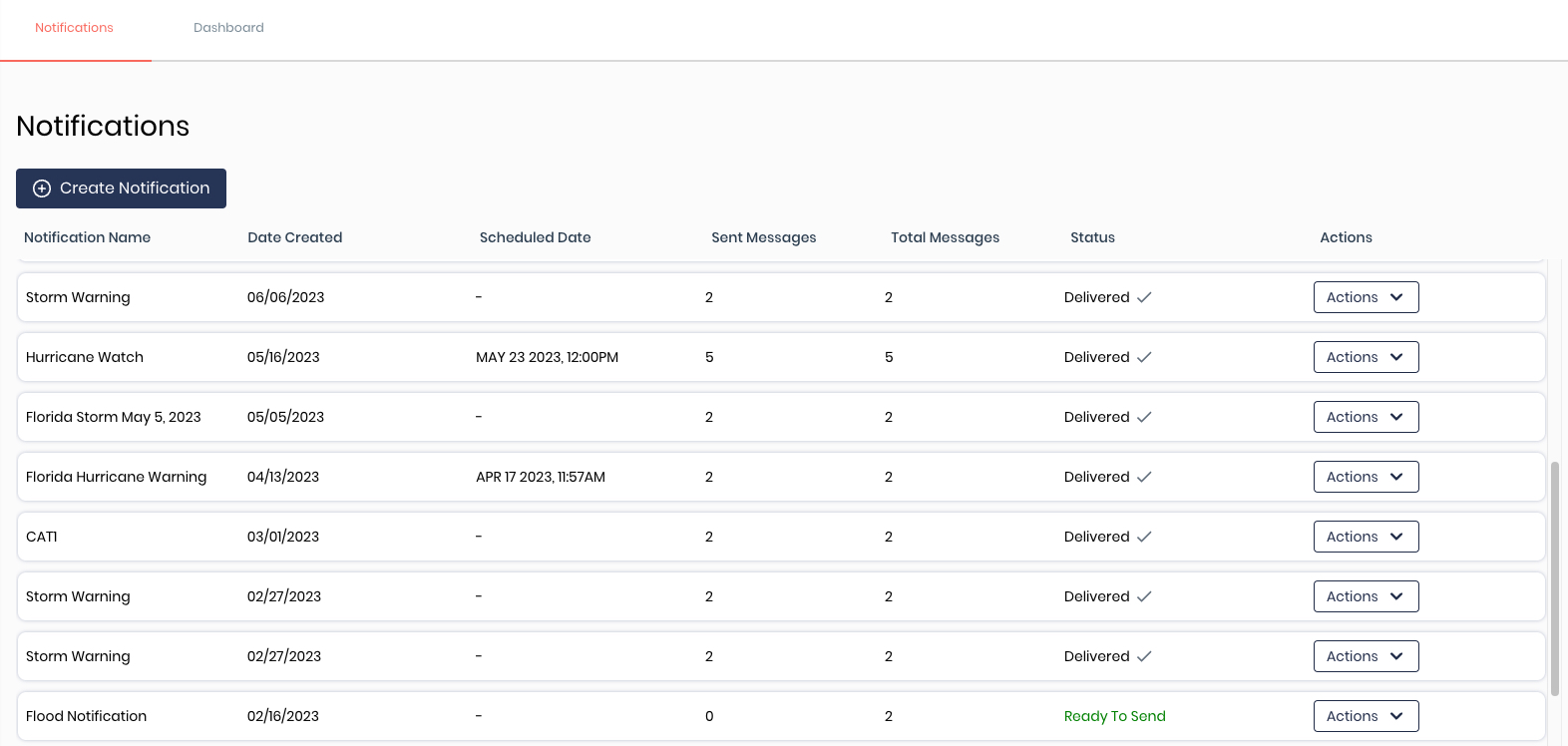1568x746 pixels.
Task: Click the Delivered checkmark on 06/06/2023 Storm Warning
Action: [1144, 297]
